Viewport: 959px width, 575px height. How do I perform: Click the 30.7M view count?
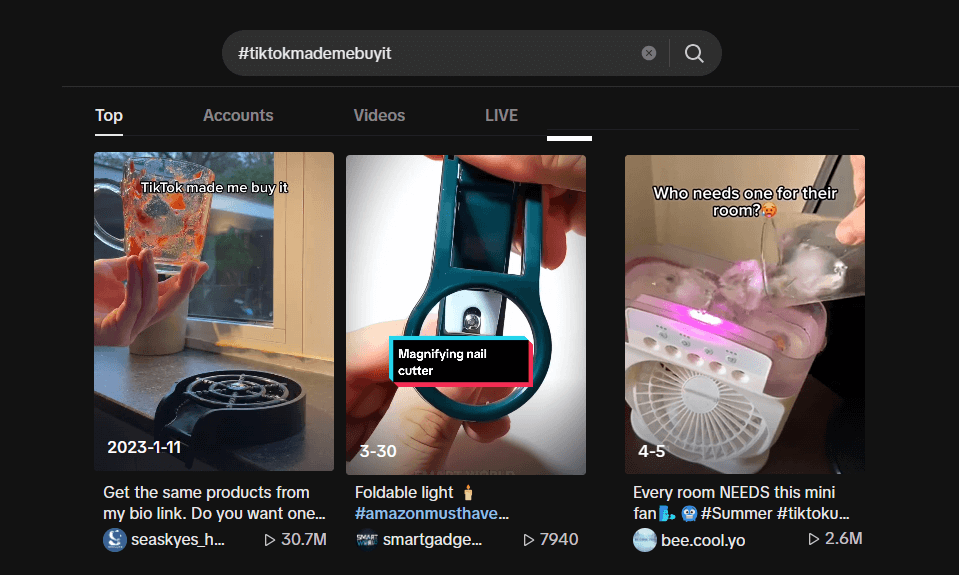(304, 540)
